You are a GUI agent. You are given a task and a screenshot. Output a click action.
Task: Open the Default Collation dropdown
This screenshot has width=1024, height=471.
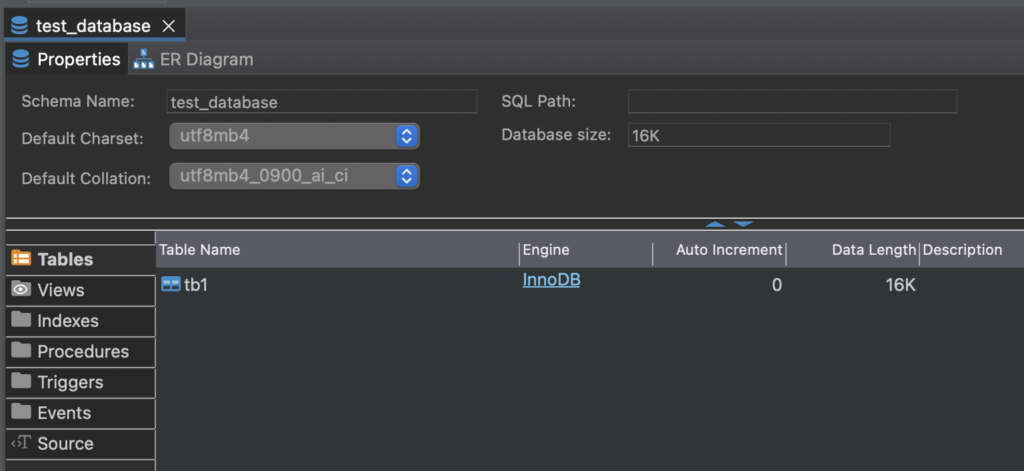[405, 177]
